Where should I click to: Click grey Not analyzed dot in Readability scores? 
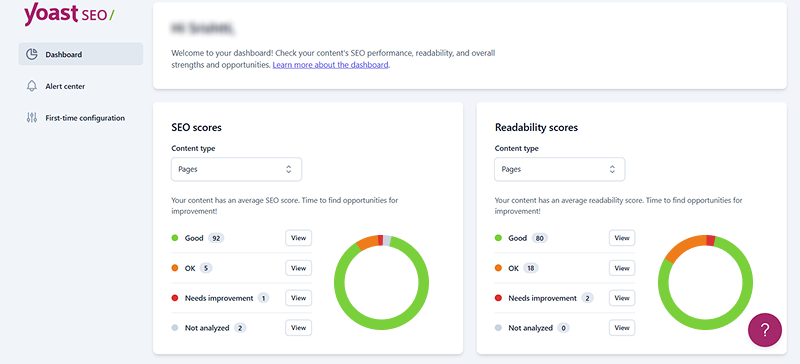point(498,328)
